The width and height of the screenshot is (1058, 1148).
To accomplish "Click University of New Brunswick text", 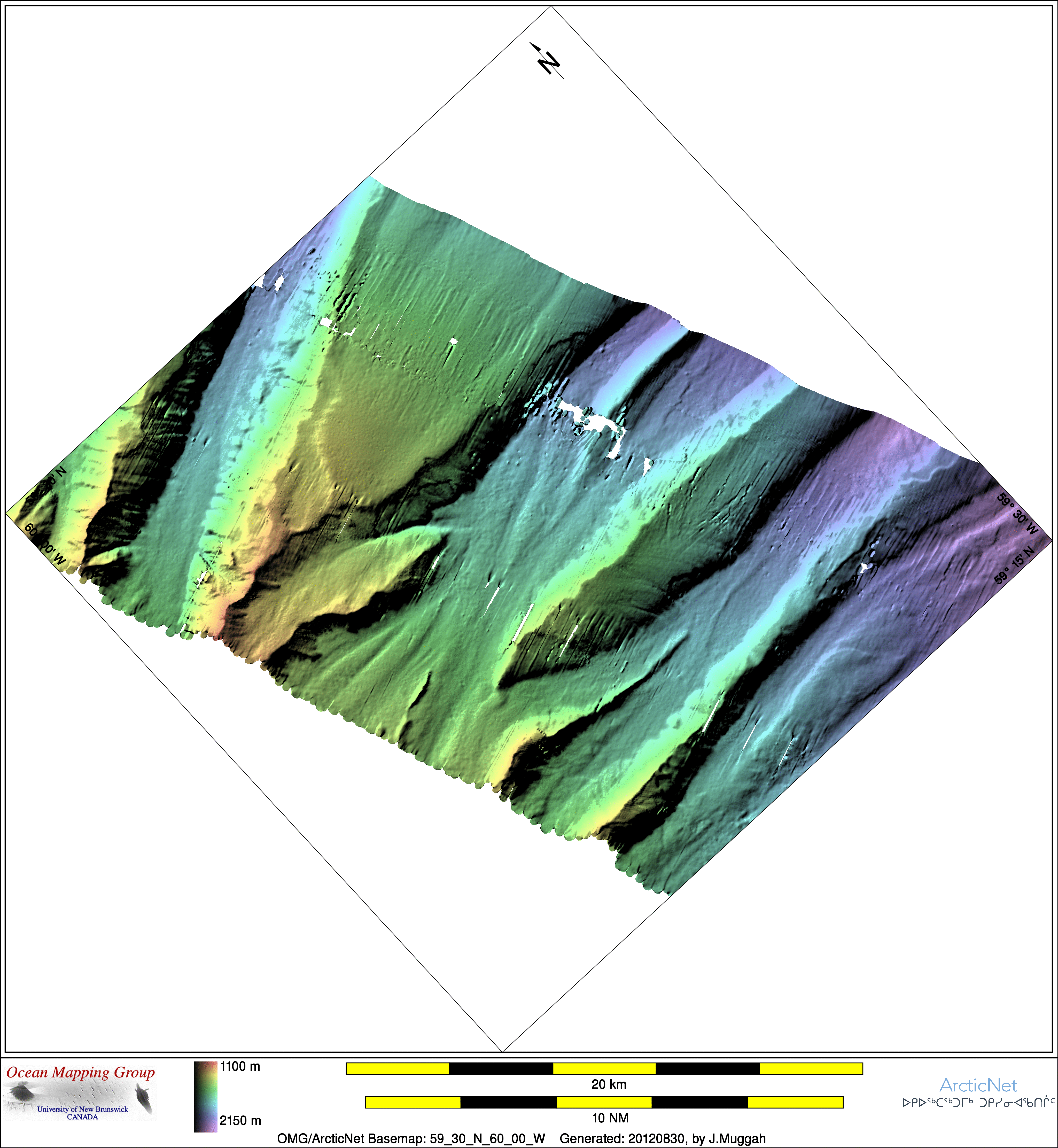I will click(82, 1109).
